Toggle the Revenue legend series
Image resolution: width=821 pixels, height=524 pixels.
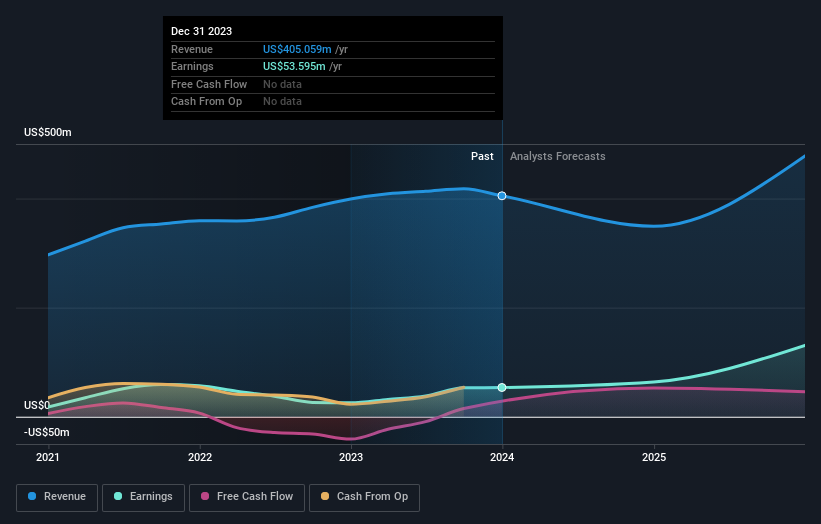coord(57,497)
